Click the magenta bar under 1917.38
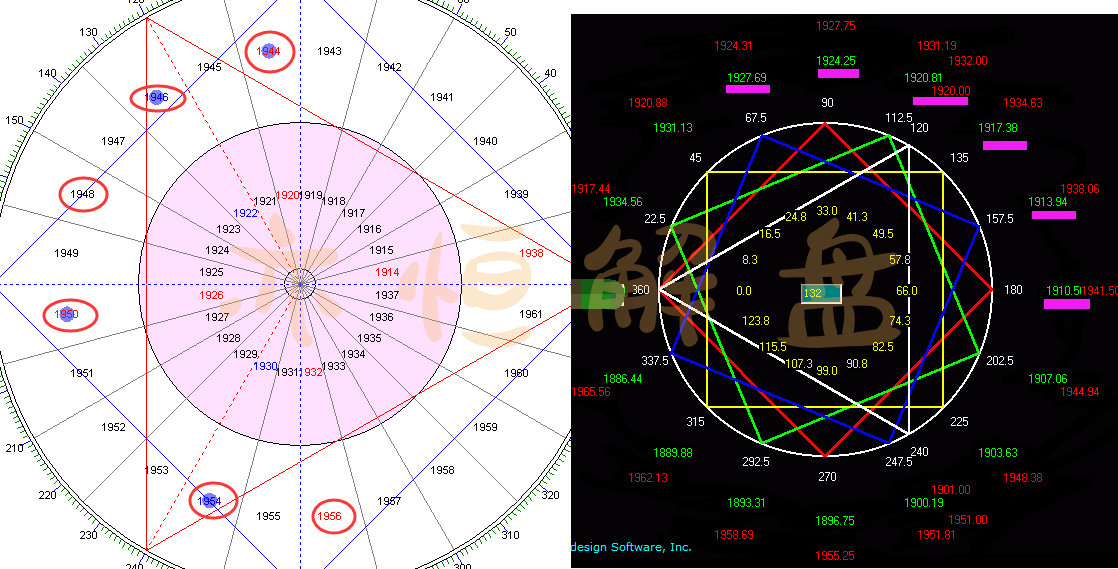1118x569 pixels. click(x=1005, y=145)
